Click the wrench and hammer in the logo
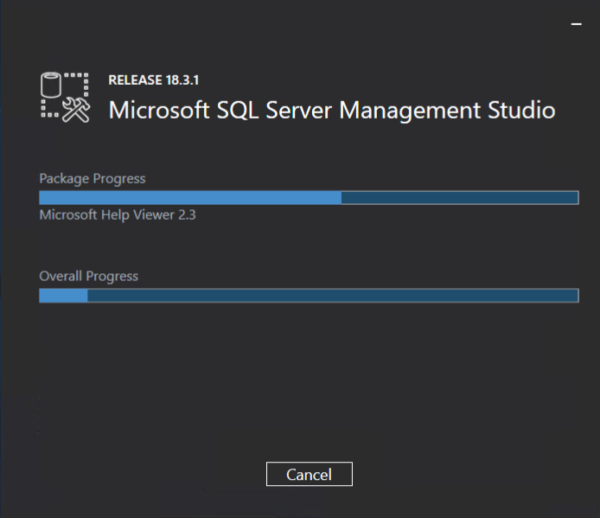Image resolution: width=600 pixels, height=518 pixels. tap(76, 109)
